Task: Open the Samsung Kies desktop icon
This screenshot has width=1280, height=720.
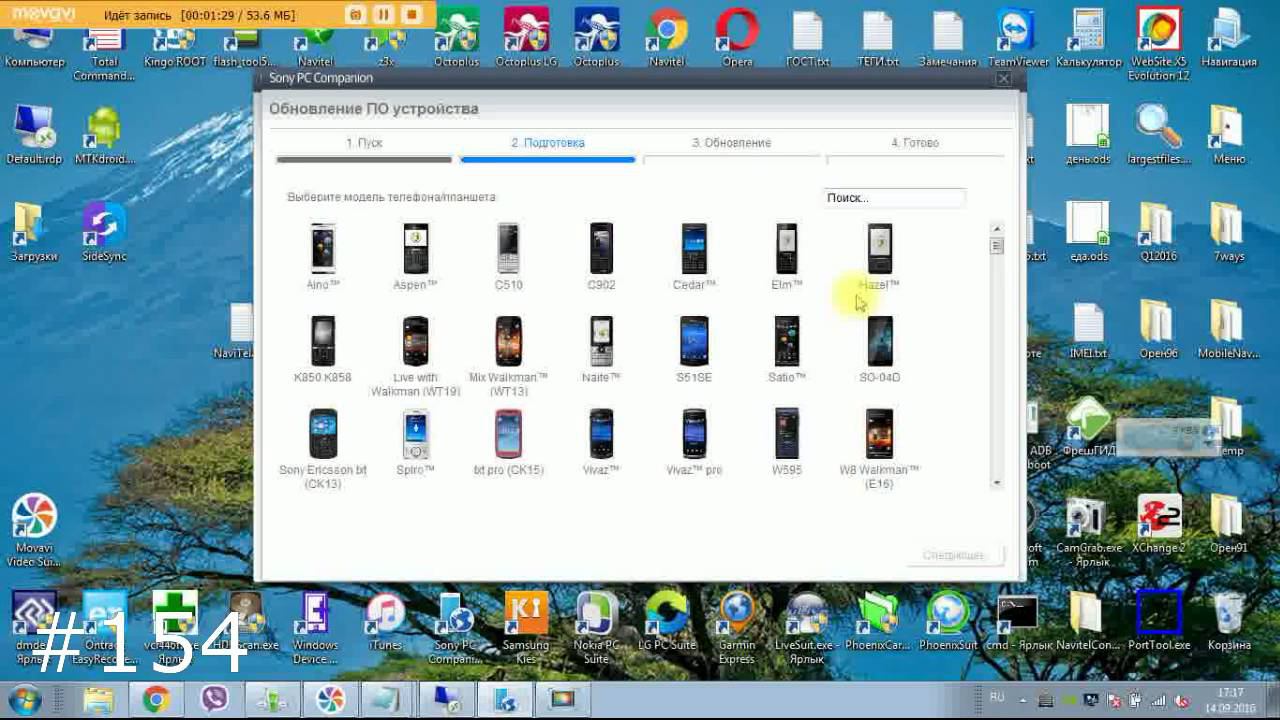Action: click(x=526, y=629)
